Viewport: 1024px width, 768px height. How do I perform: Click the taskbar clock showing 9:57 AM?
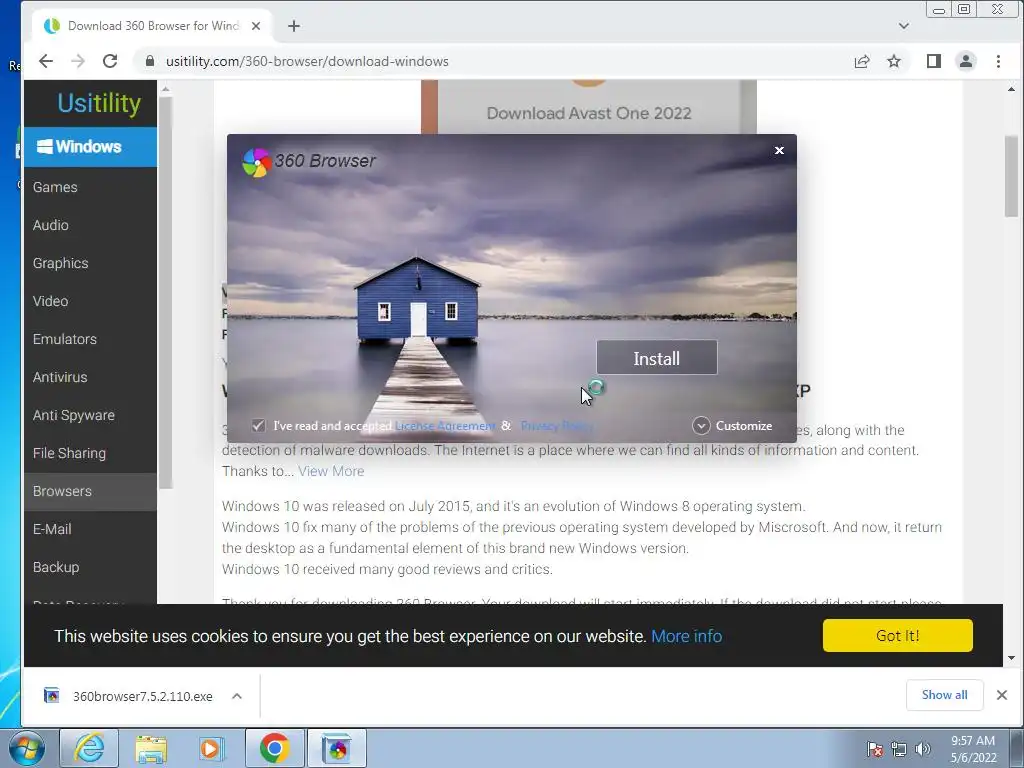(973, 749)
